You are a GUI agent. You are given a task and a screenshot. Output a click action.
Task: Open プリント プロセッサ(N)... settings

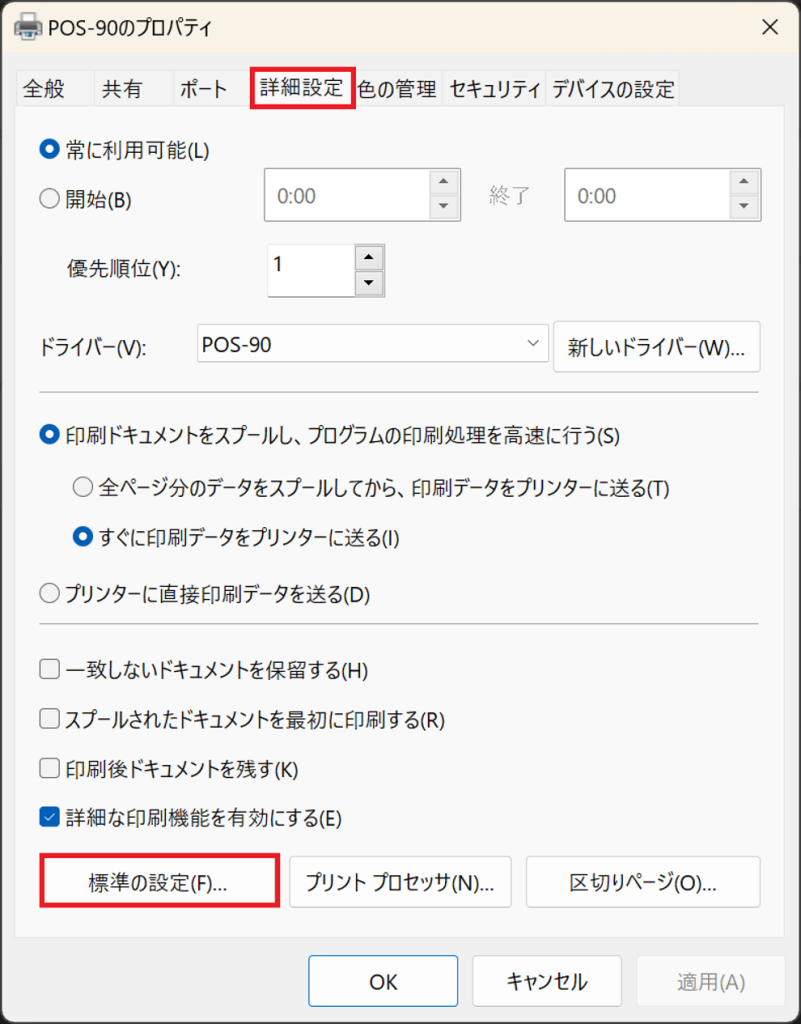tap(400, 882)
